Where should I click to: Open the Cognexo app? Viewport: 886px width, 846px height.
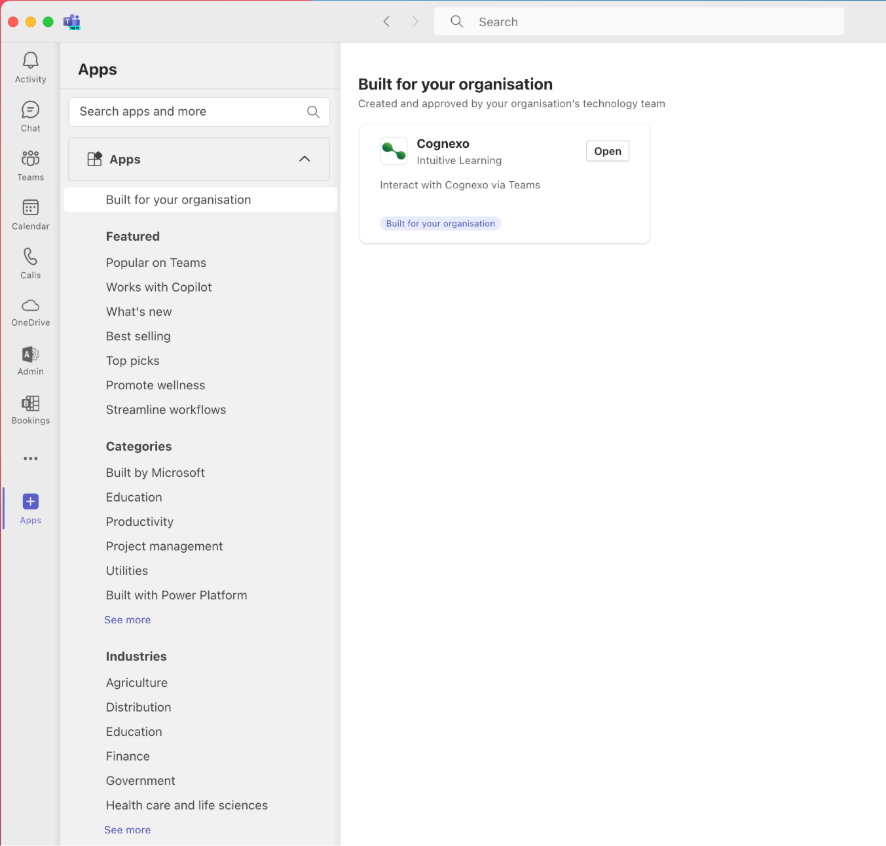click(607, 152)
